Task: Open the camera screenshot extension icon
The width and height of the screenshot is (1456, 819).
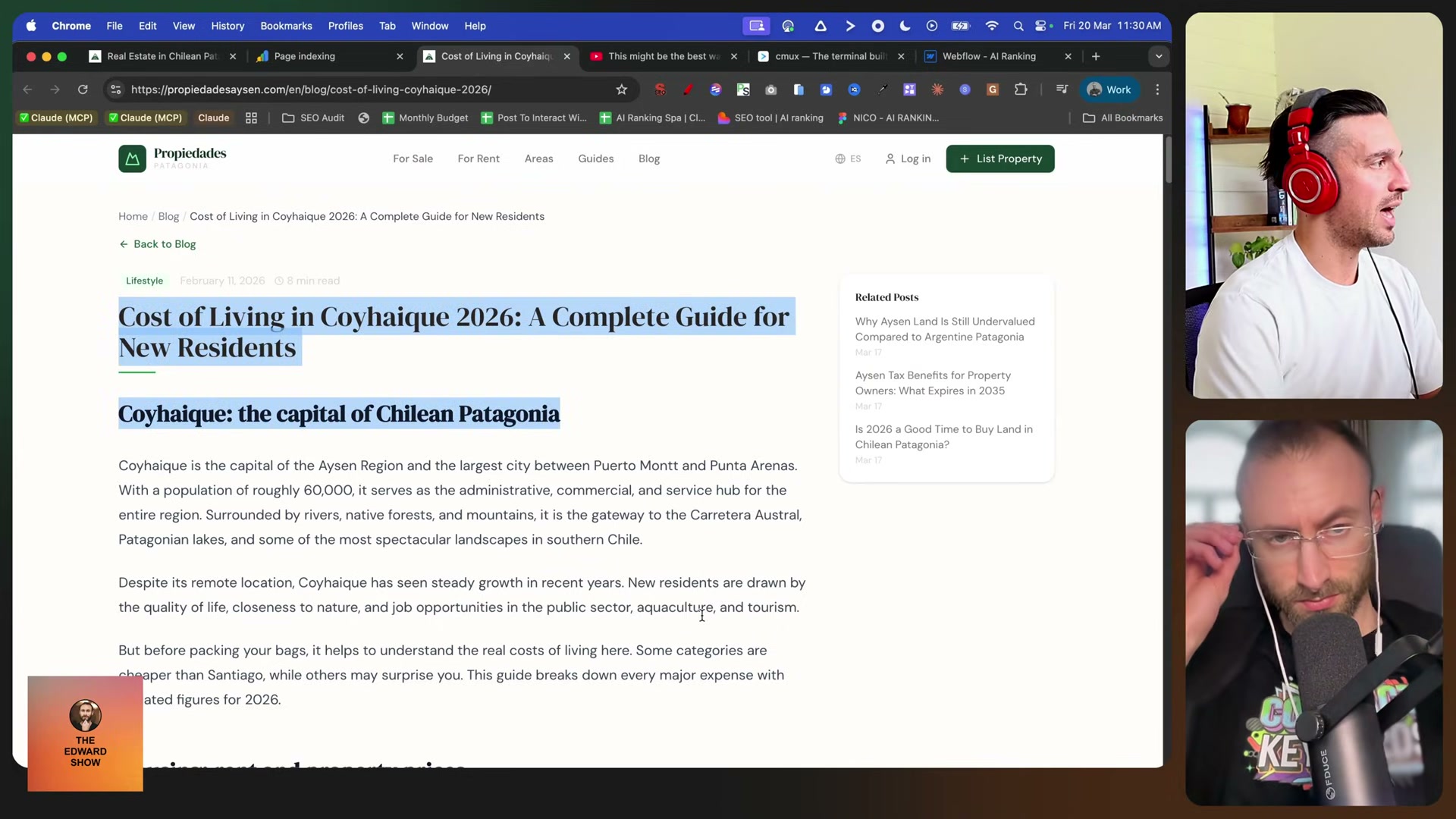Action: (771, 89)
